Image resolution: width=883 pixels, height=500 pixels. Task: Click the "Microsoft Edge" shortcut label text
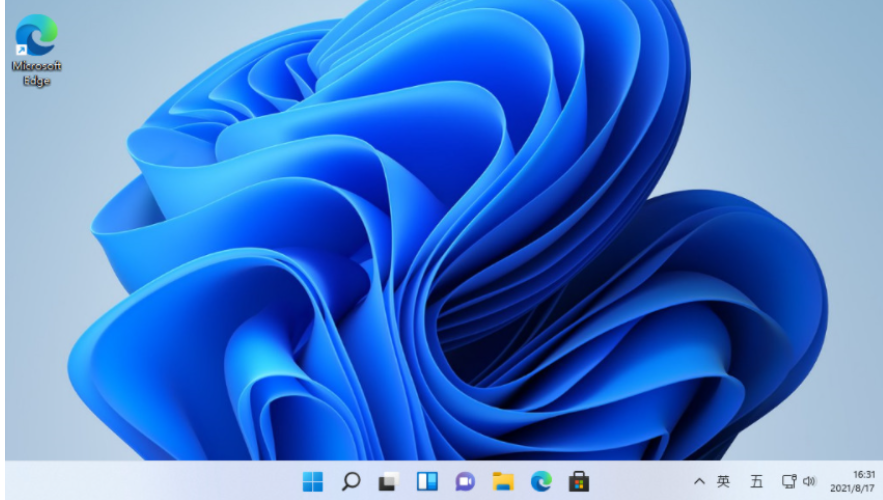point(36,73)
